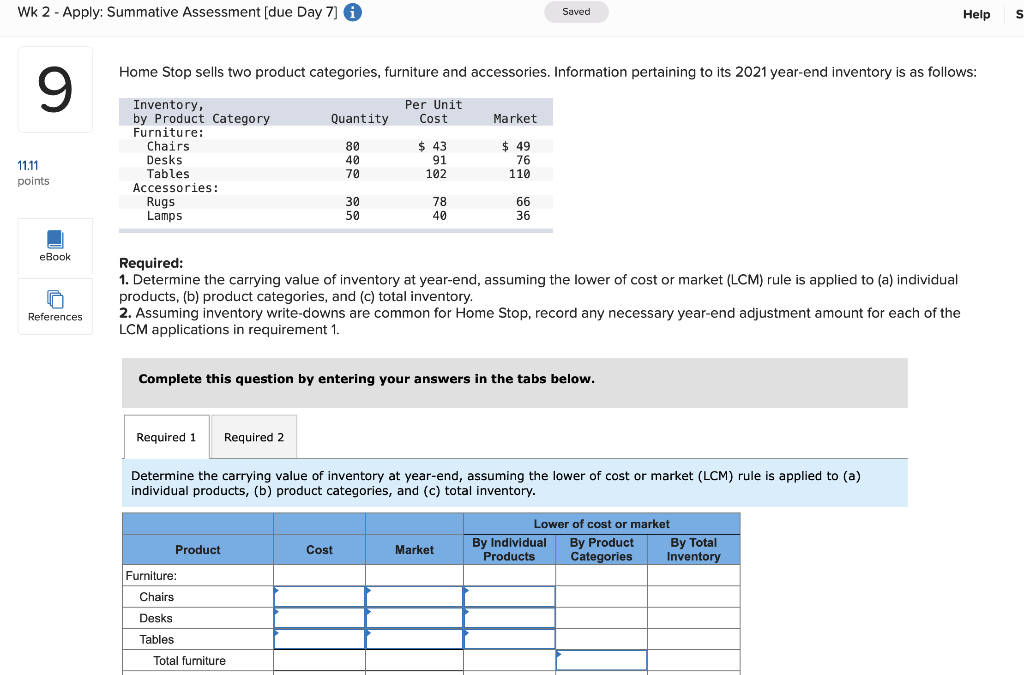Click the Furniture row in the answer table

point(197,574)
